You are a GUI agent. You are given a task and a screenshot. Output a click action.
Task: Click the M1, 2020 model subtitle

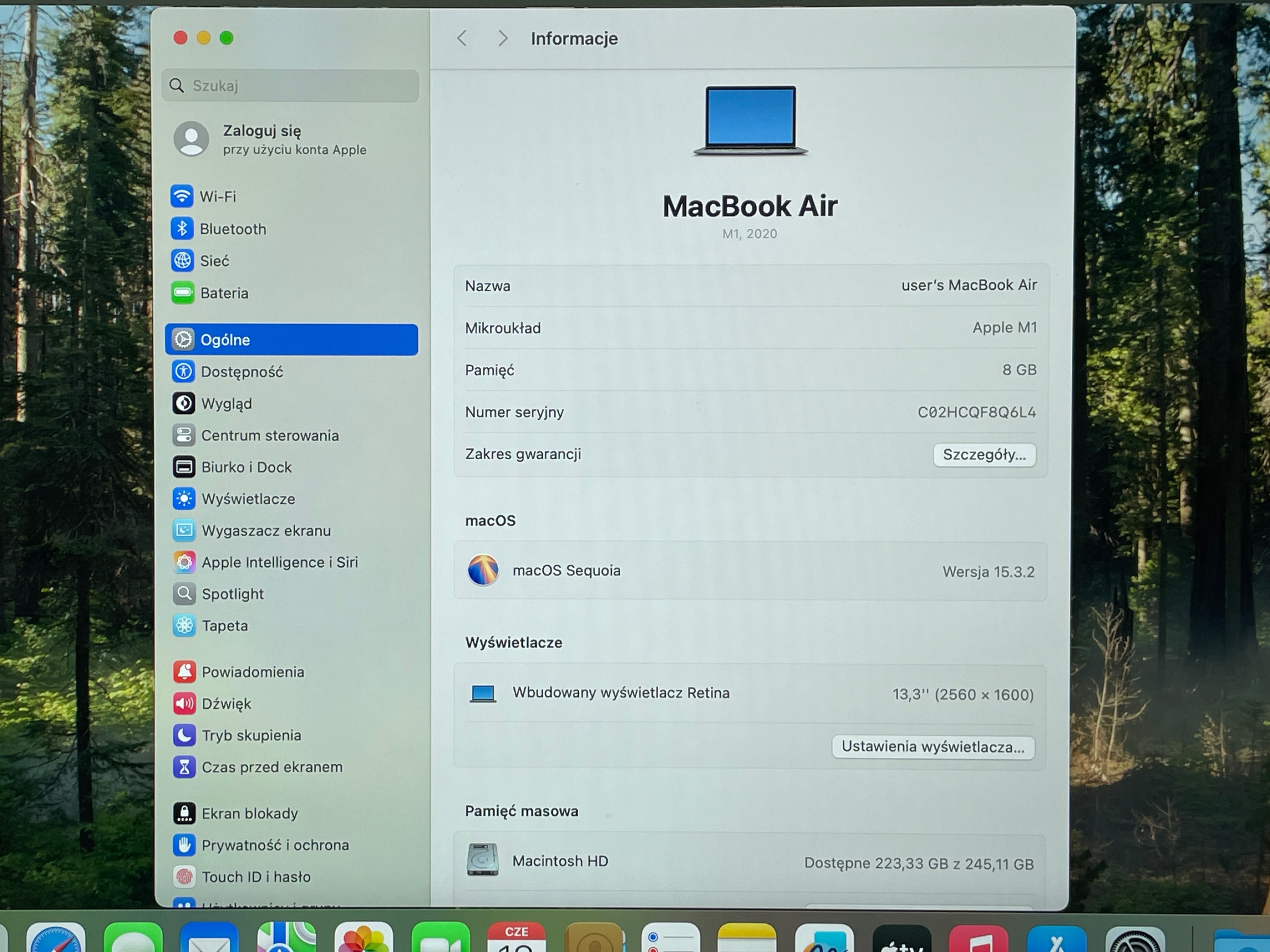point(750,234)
